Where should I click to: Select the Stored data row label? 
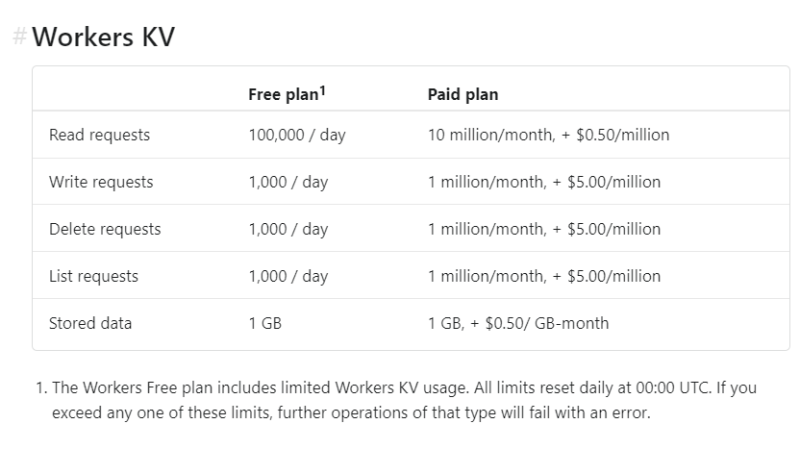pyautogui.click(x=90, y=323)
